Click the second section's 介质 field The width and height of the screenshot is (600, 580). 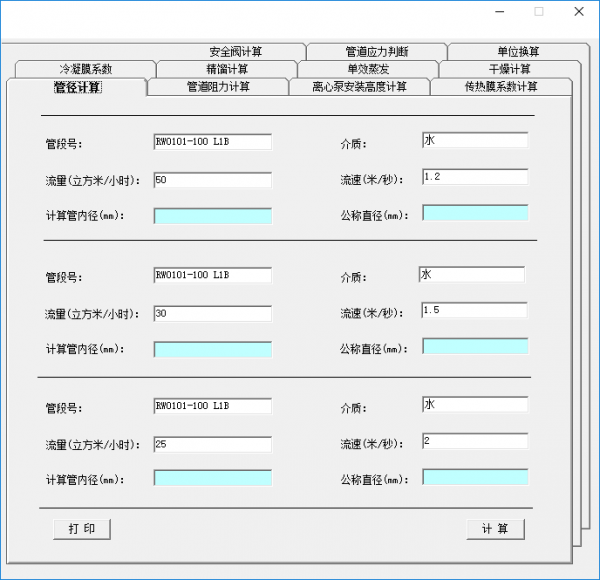[472, 274]
